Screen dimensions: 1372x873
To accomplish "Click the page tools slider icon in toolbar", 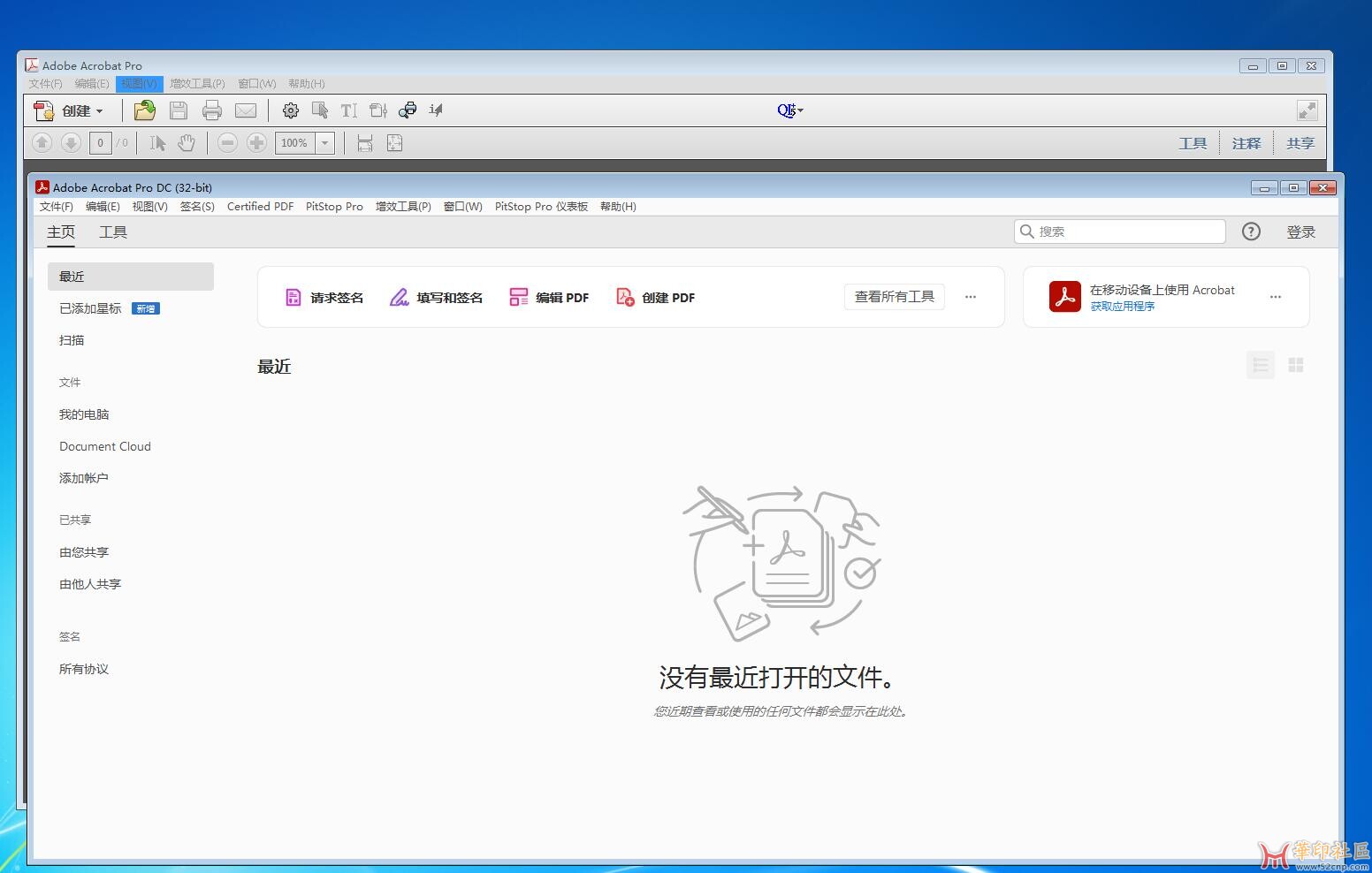I will tap(378, 110).
